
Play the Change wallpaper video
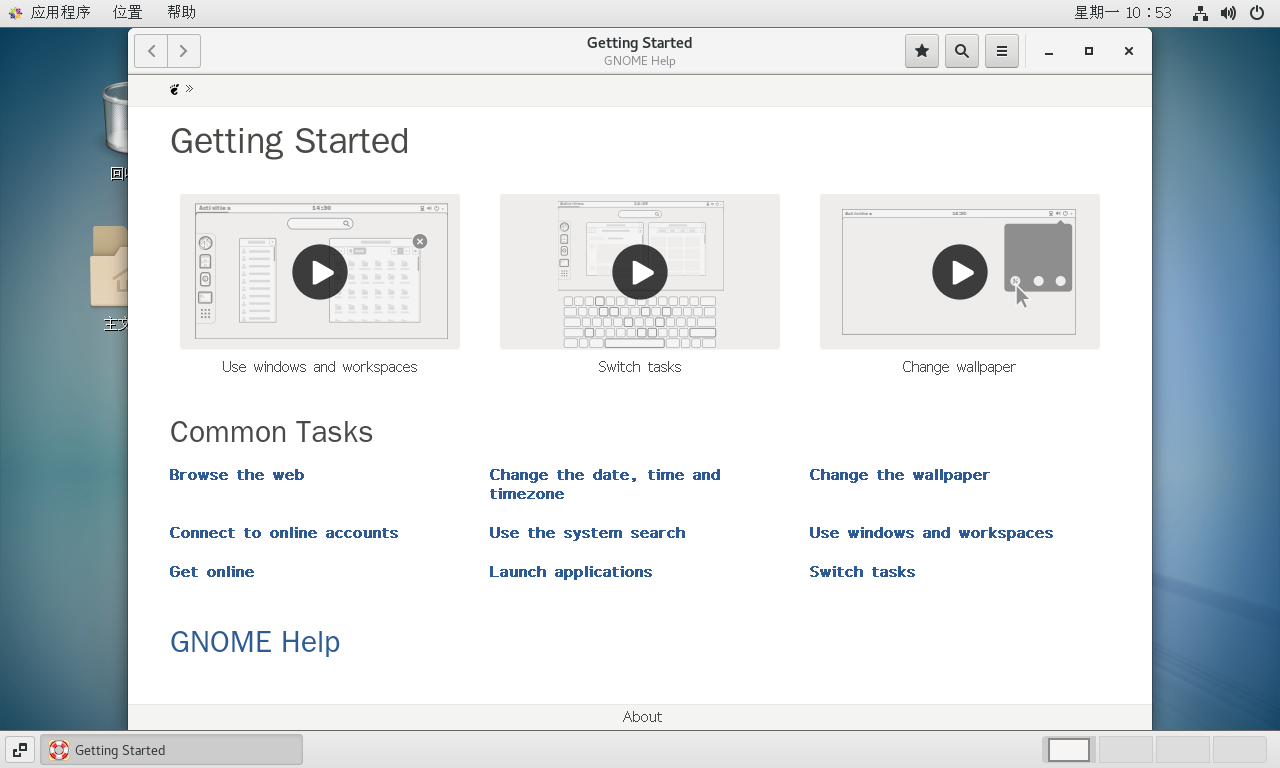click(x=960, y=272)
